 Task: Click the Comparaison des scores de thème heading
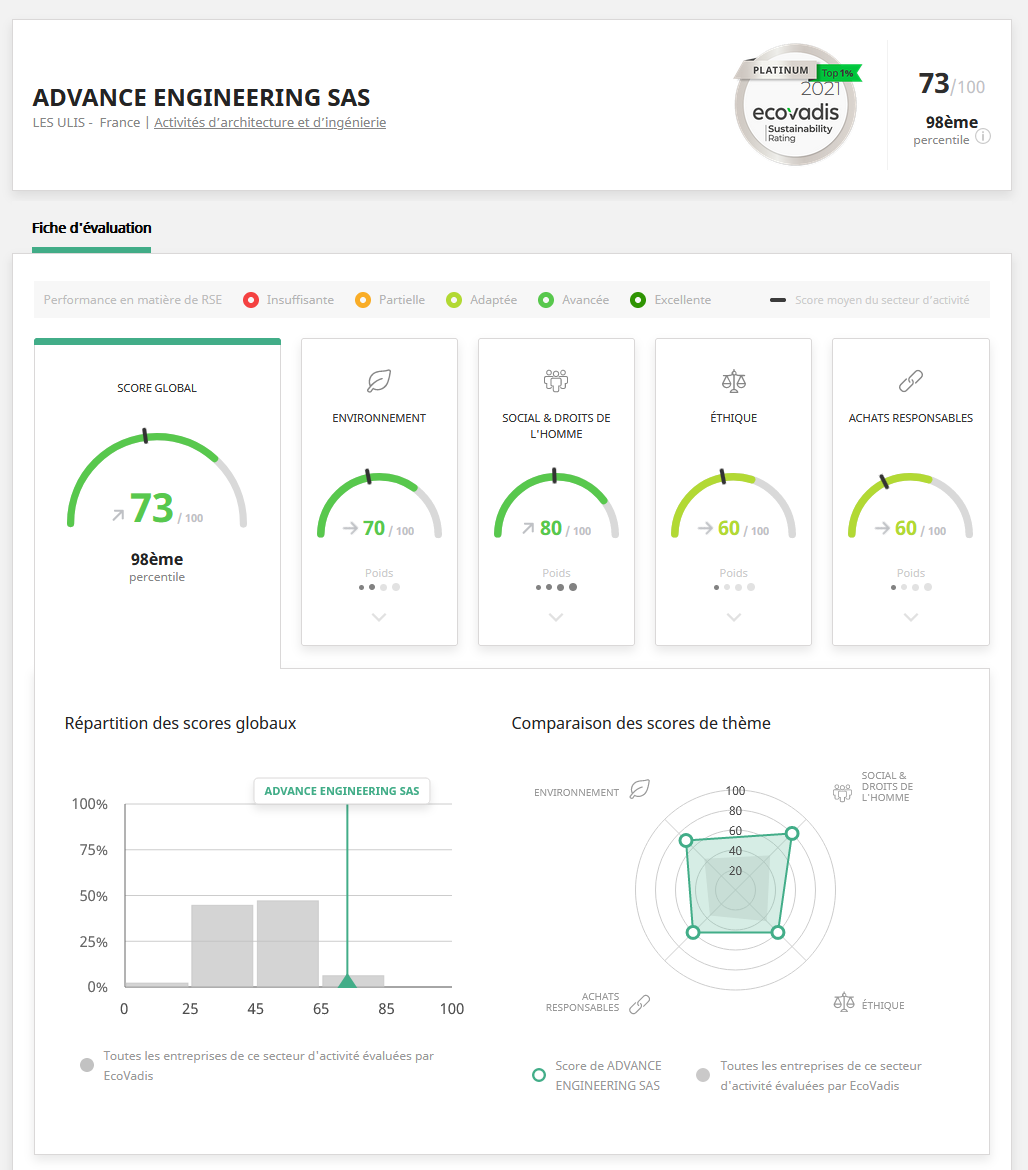click(641, 723)
